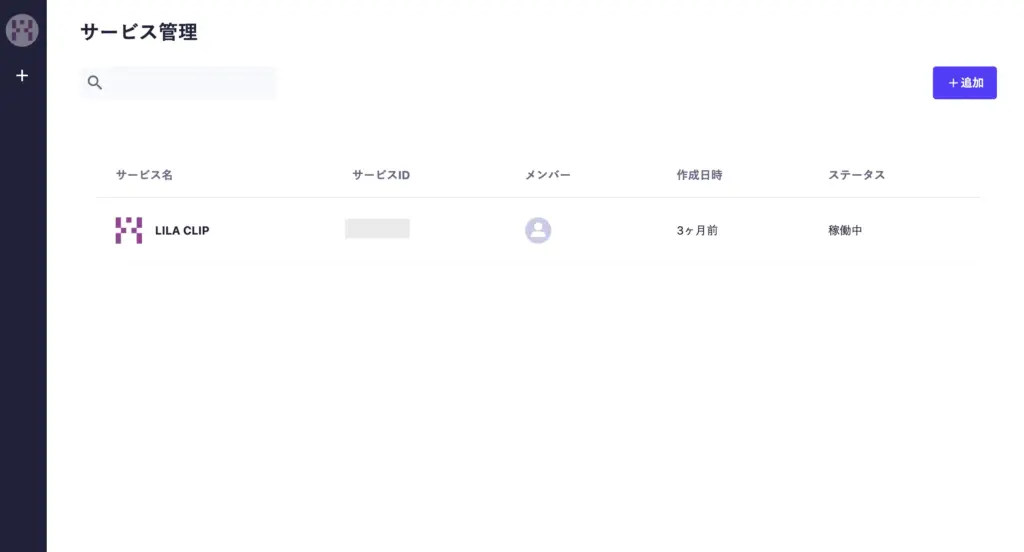Click the LILA CLIP logo icon
1024x552 pixels.
pos(129,230)
